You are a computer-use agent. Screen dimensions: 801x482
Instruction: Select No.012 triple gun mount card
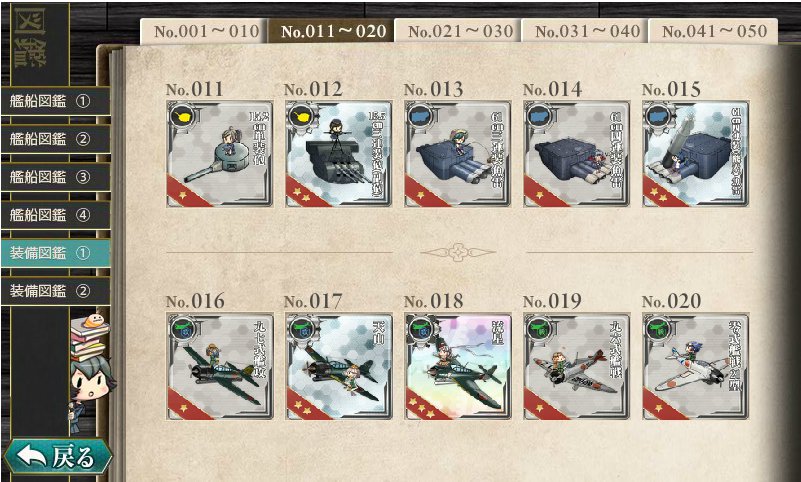click(339, 154)
